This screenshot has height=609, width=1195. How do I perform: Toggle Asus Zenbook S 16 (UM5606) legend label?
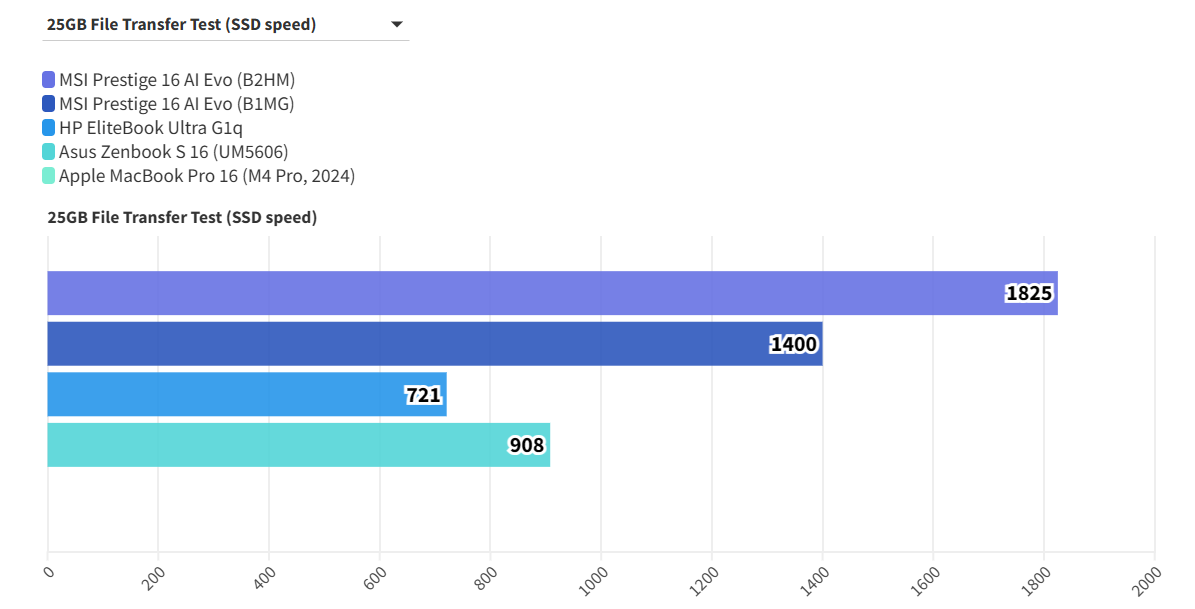173,152
